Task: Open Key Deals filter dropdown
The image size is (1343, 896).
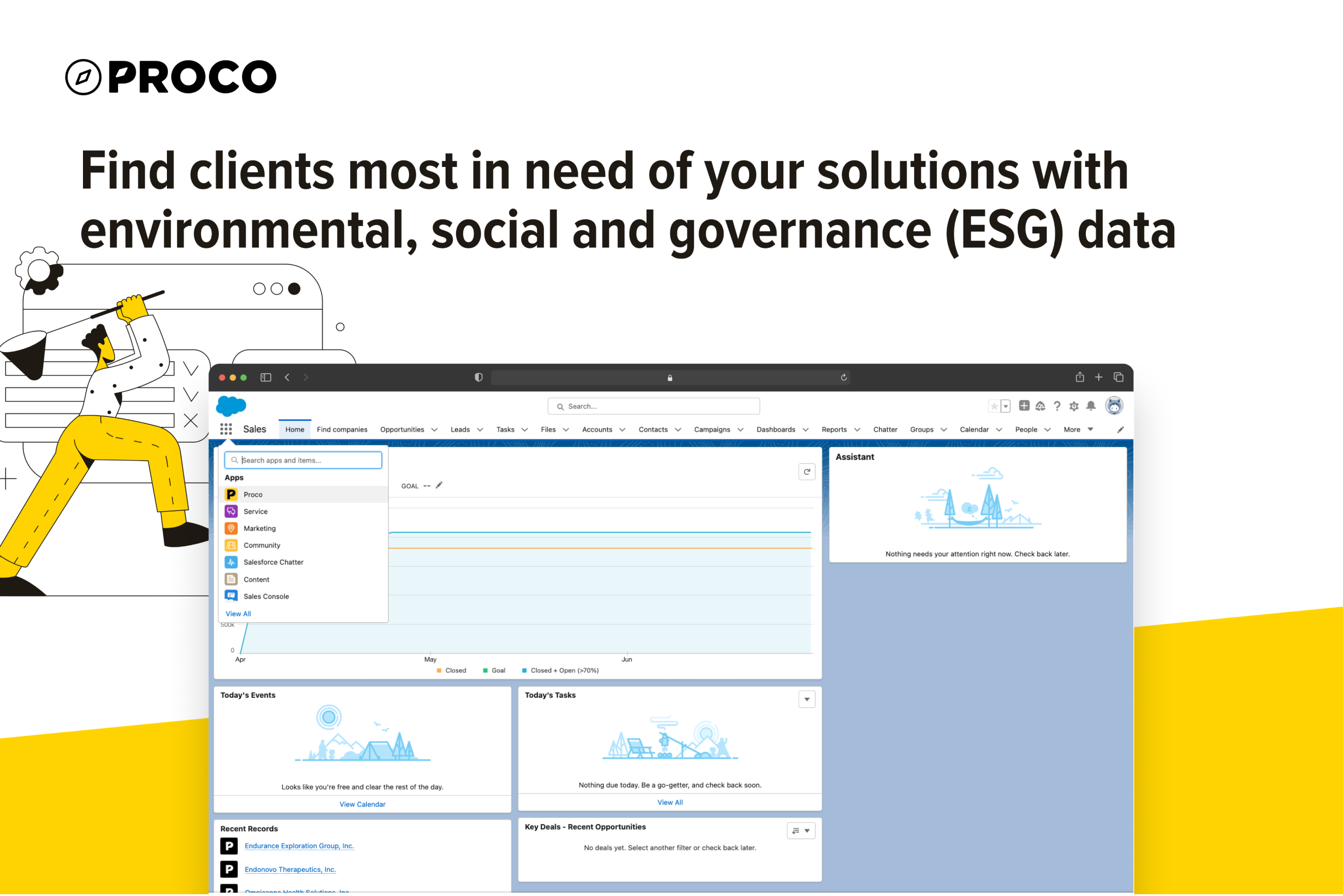Action: [801, 831]
